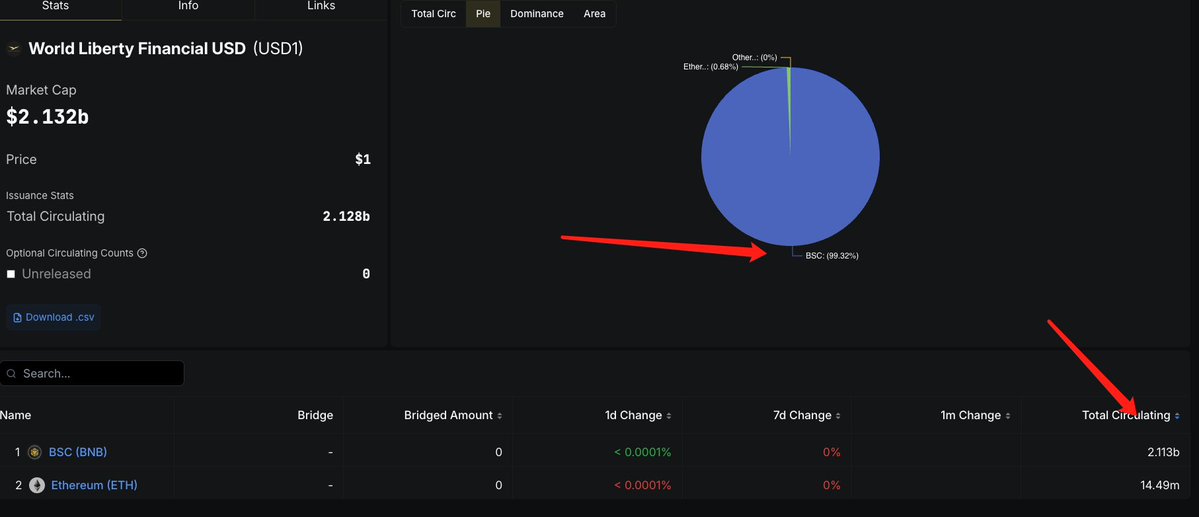Open the Links tab
This screenshot has width=1199, height=517.
click(x=321, y=6)
